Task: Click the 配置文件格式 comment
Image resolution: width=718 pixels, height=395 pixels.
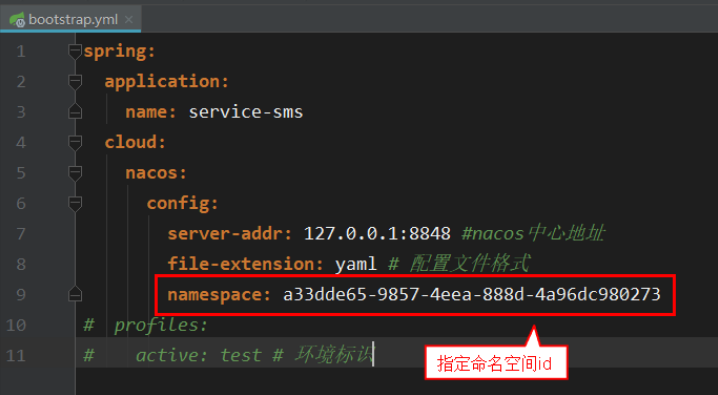Action: pyautogui.click(x=469, y=264)
